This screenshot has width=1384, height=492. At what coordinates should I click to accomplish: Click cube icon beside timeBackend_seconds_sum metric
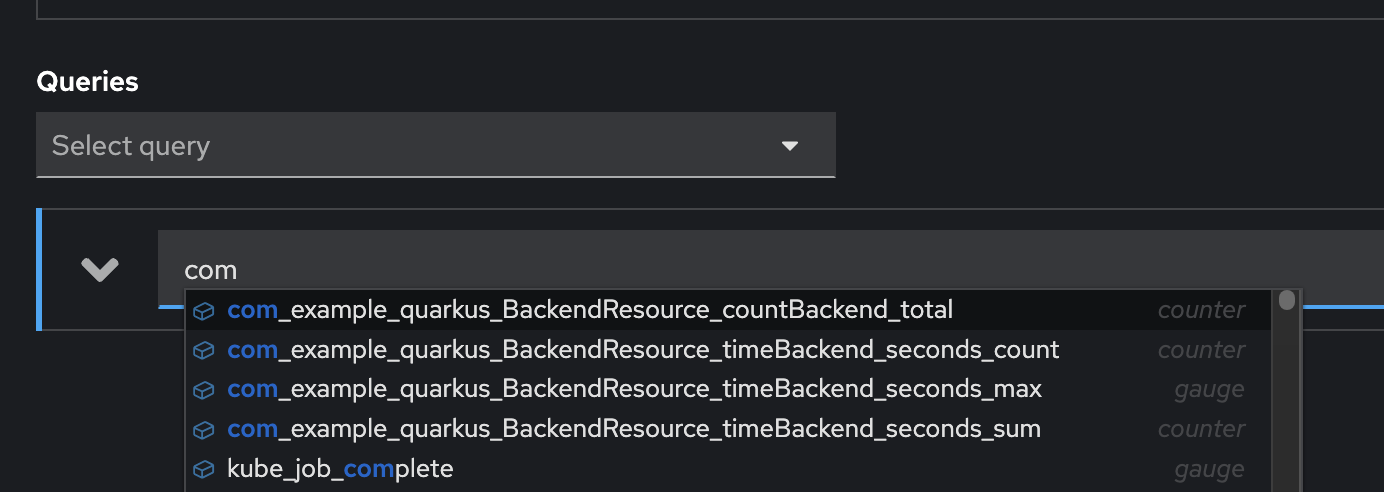tap(204, 430)
